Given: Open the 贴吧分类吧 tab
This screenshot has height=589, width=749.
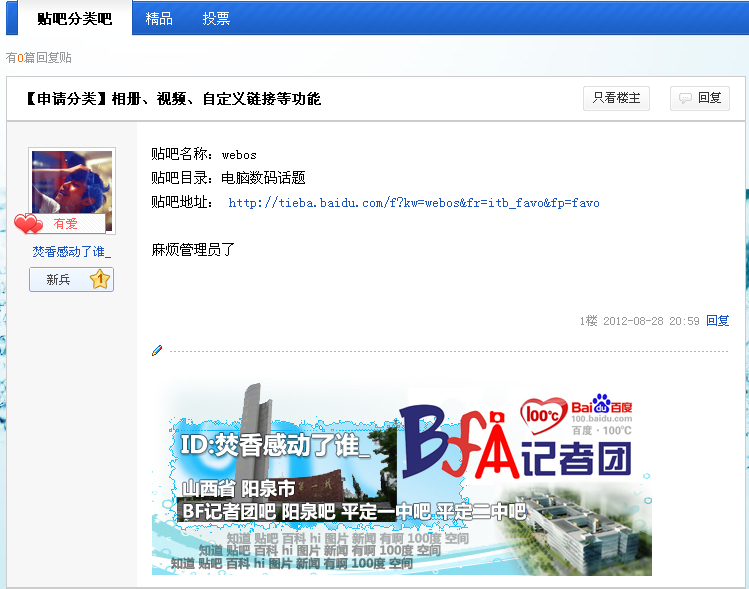Looking at the screenshot, I should pyautogui.click(x=75, y=18).
